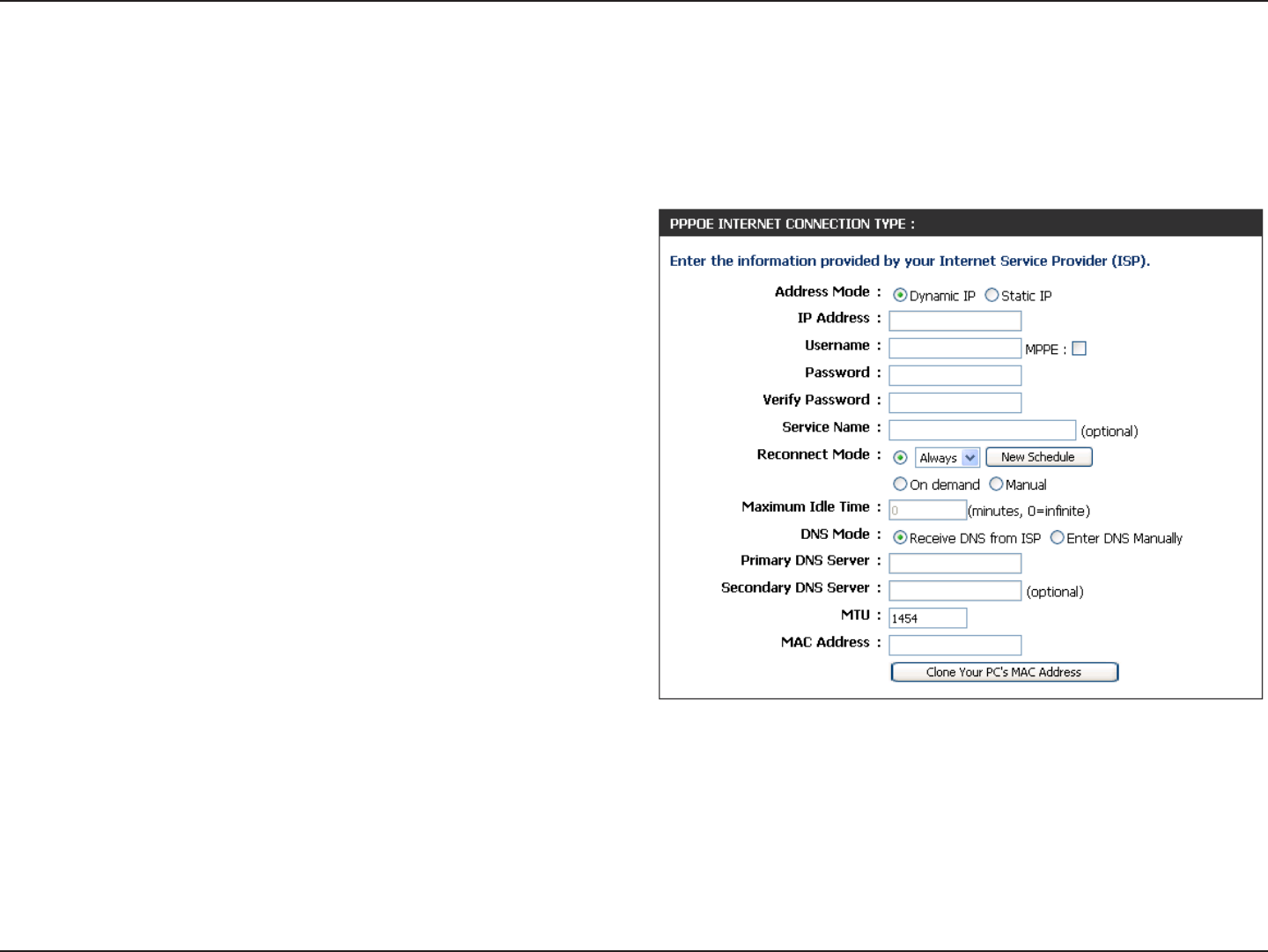Image resolution: width=1268 pixels, height=952 pixels.
Task: Click the Password input field
Action: (955, 375)
